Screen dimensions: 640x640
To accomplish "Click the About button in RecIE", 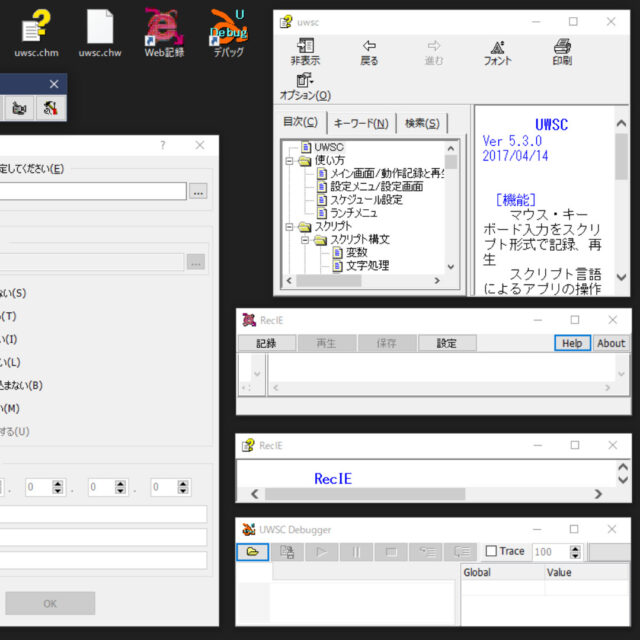I will click(611, 343).
